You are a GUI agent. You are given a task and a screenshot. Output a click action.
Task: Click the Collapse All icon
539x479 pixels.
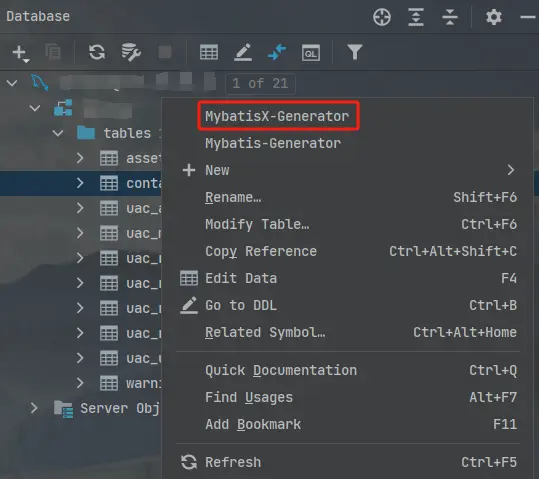450,17
